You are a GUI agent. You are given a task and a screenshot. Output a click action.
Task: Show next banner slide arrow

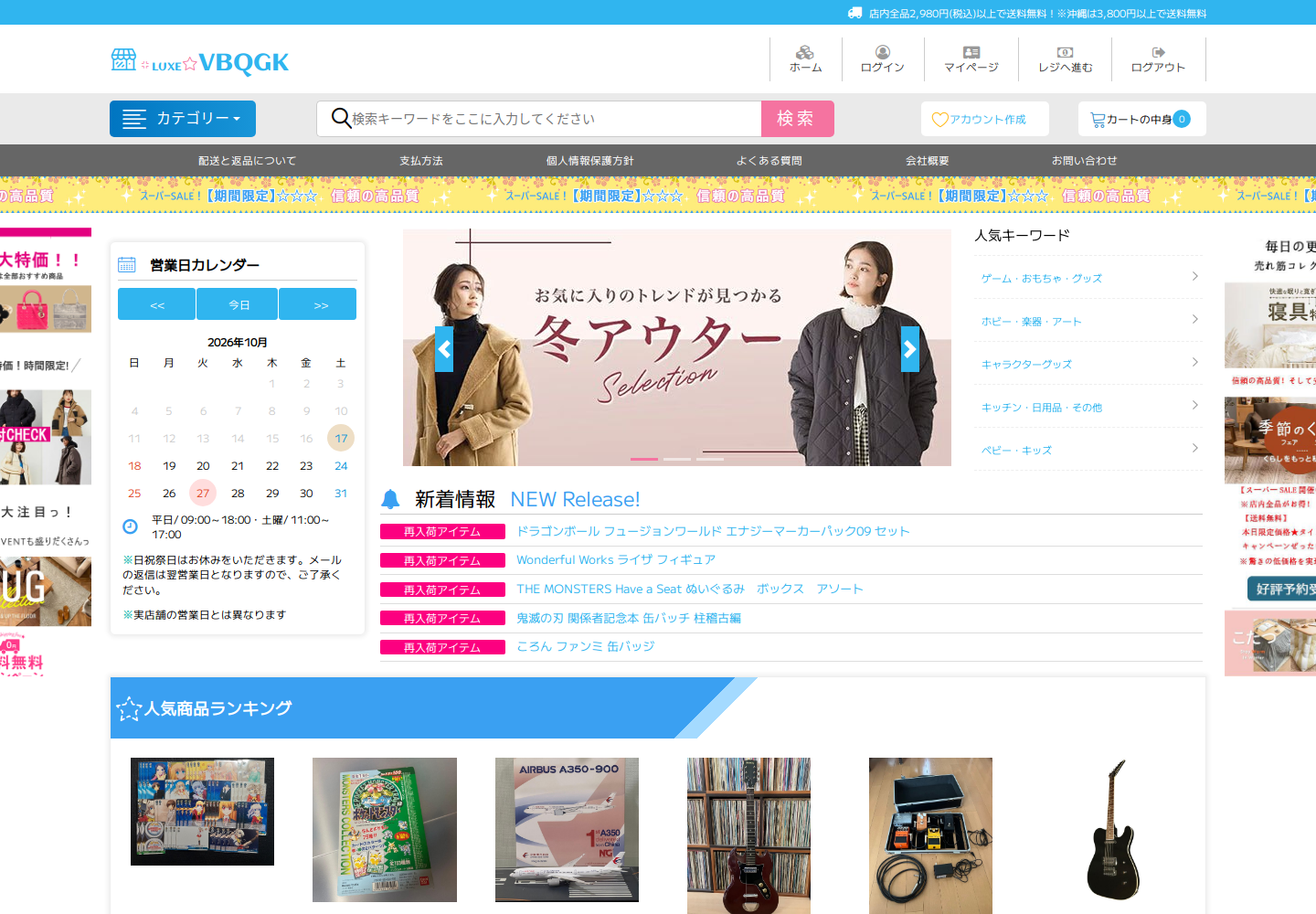click(x=910, y=349)
